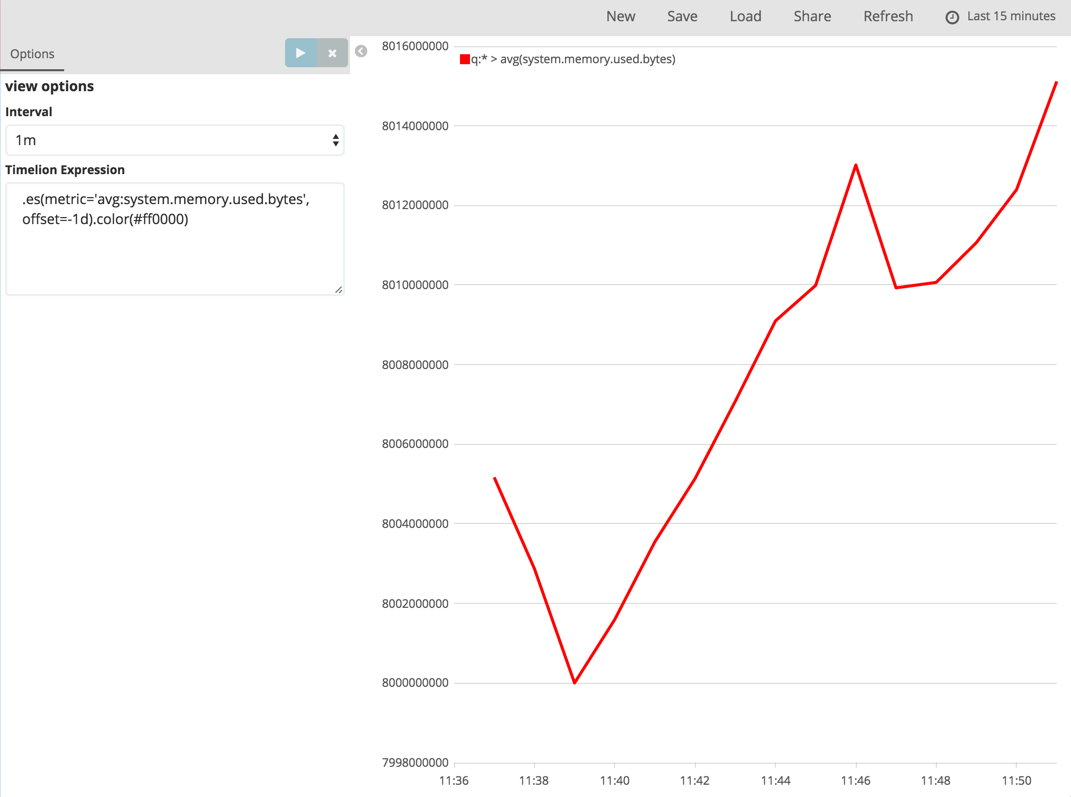Screen dimensions: 1071x797
Task: Open the Load menu
Action: point(745,16)
